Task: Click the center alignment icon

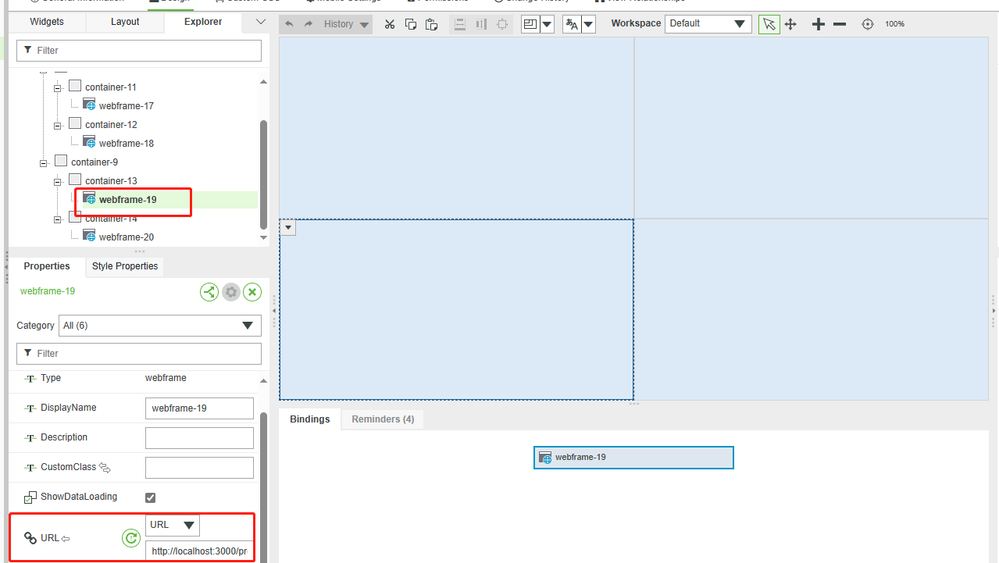Action: [502, 24]
